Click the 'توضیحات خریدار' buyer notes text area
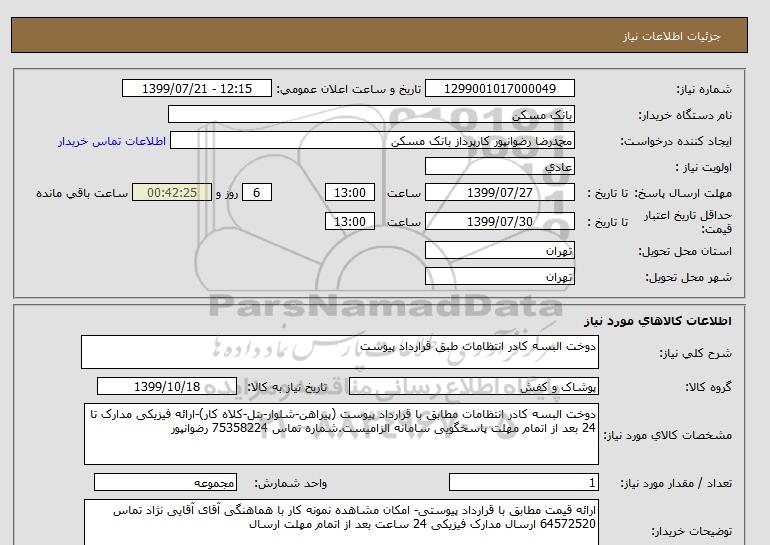Screen dimensions: 770x545 340,522
